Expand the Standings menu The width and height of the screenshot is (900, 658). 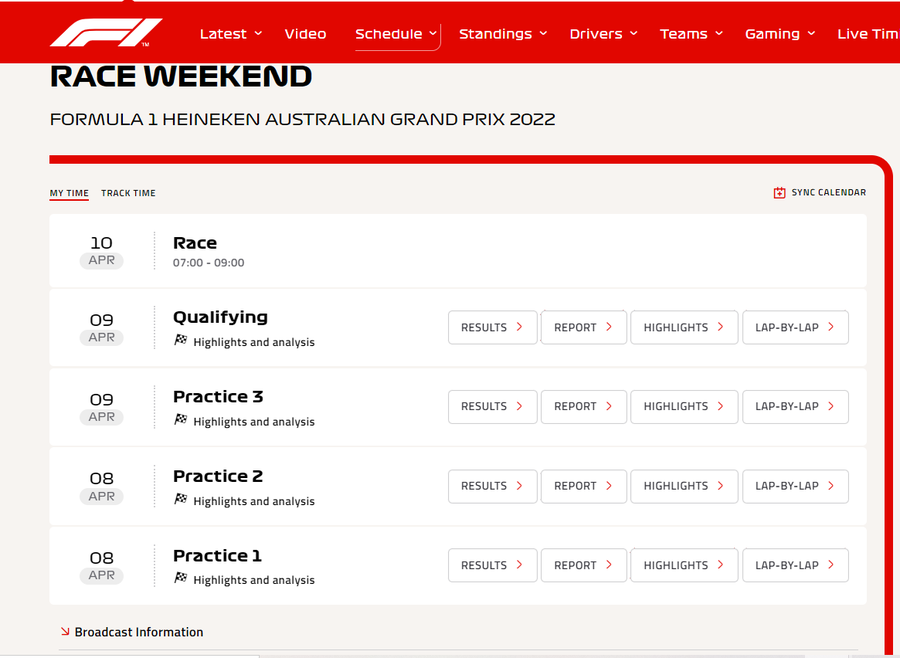click(x=503, y=34)
